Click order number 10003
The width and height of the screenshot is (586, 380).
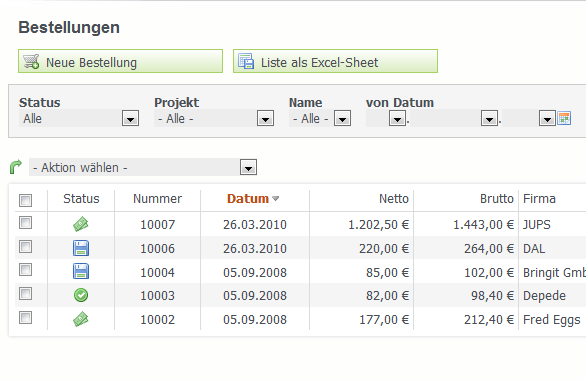[x=157, y=296]
